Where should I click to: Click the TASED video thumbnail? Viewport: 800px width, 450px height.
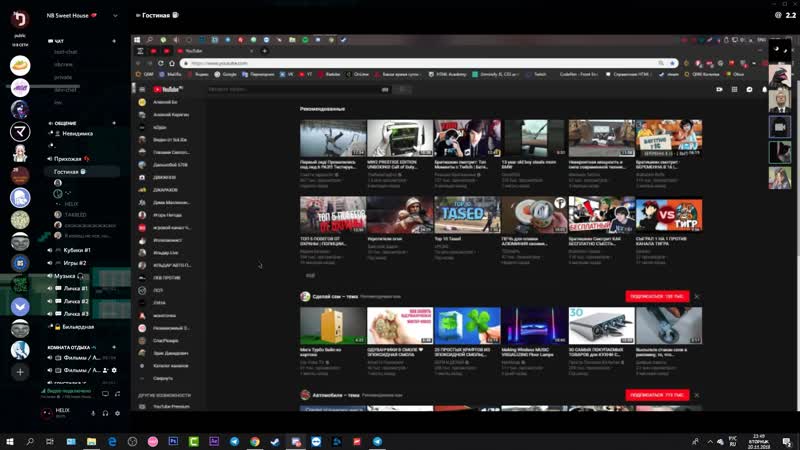pos(467,215)
